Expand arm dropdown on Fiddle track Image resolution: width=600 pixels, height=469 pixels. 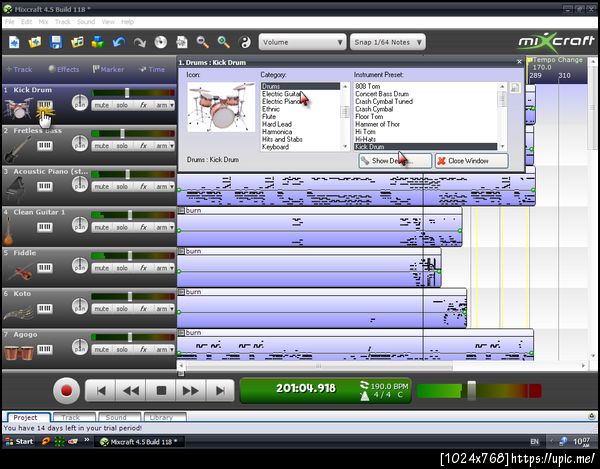pos(172,268)
